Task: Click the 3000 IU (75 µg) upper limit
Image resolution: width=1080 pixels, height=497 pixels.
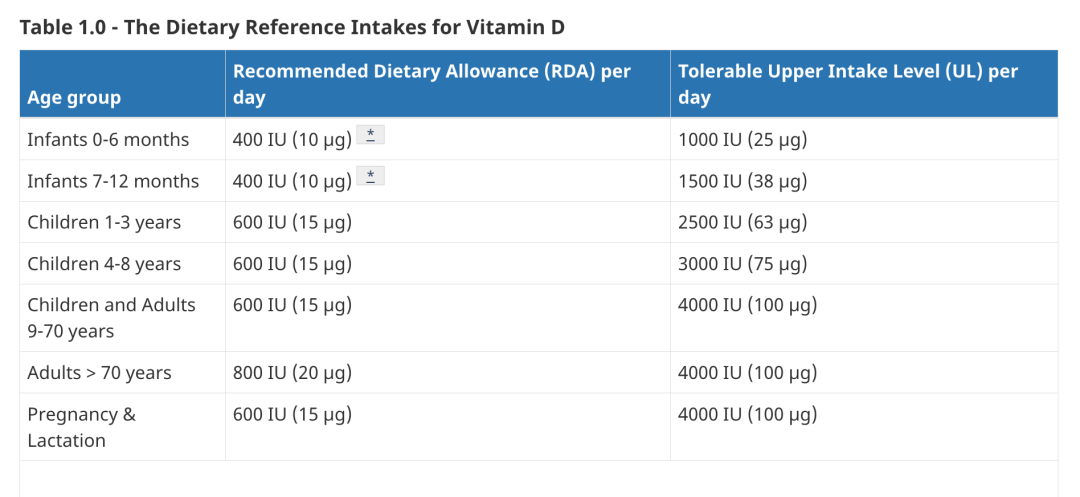Action: click(742, 264)
